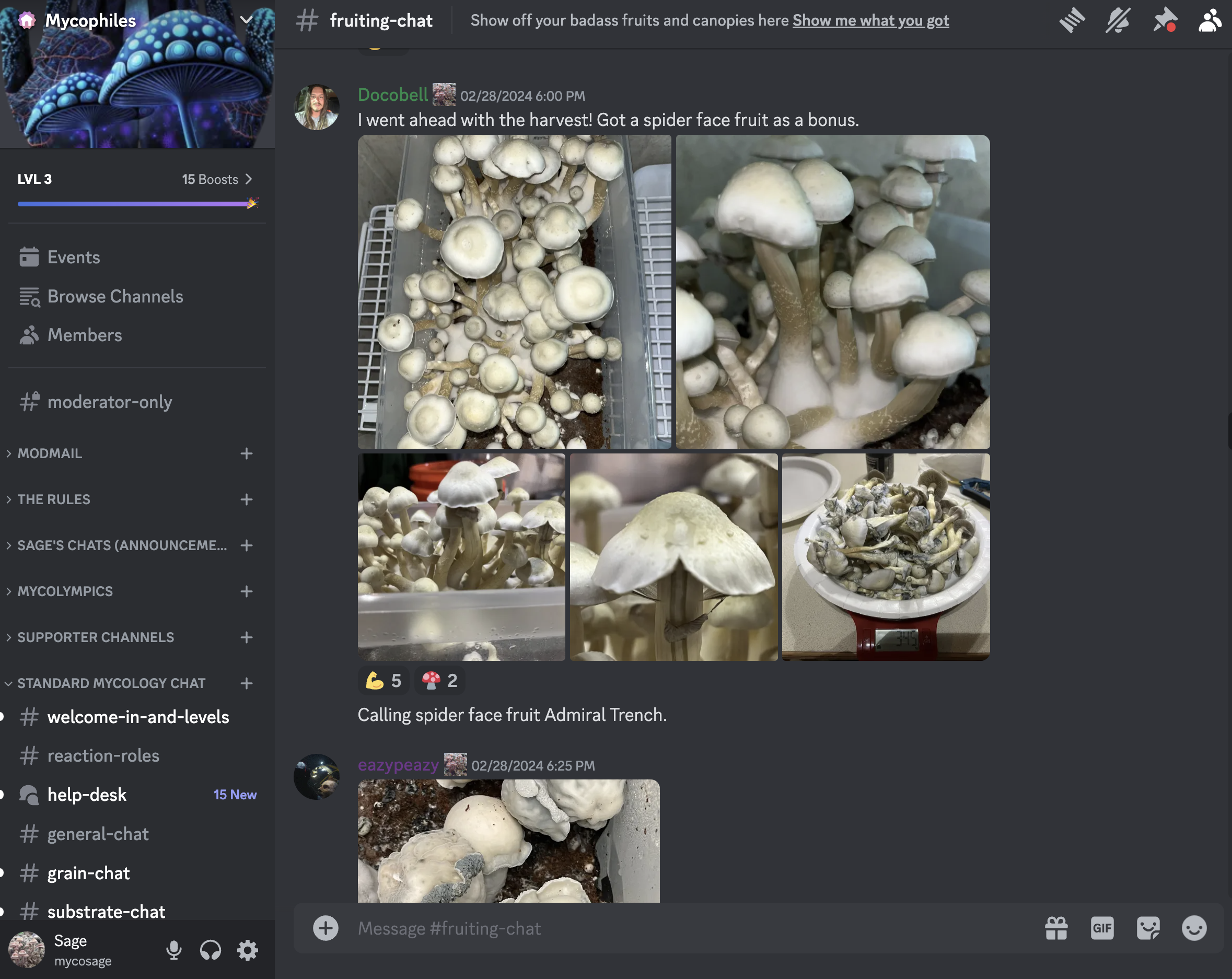The image size is (1232, 979).
Task: Open the sticker picker
Action: [x=1148, y=928]
